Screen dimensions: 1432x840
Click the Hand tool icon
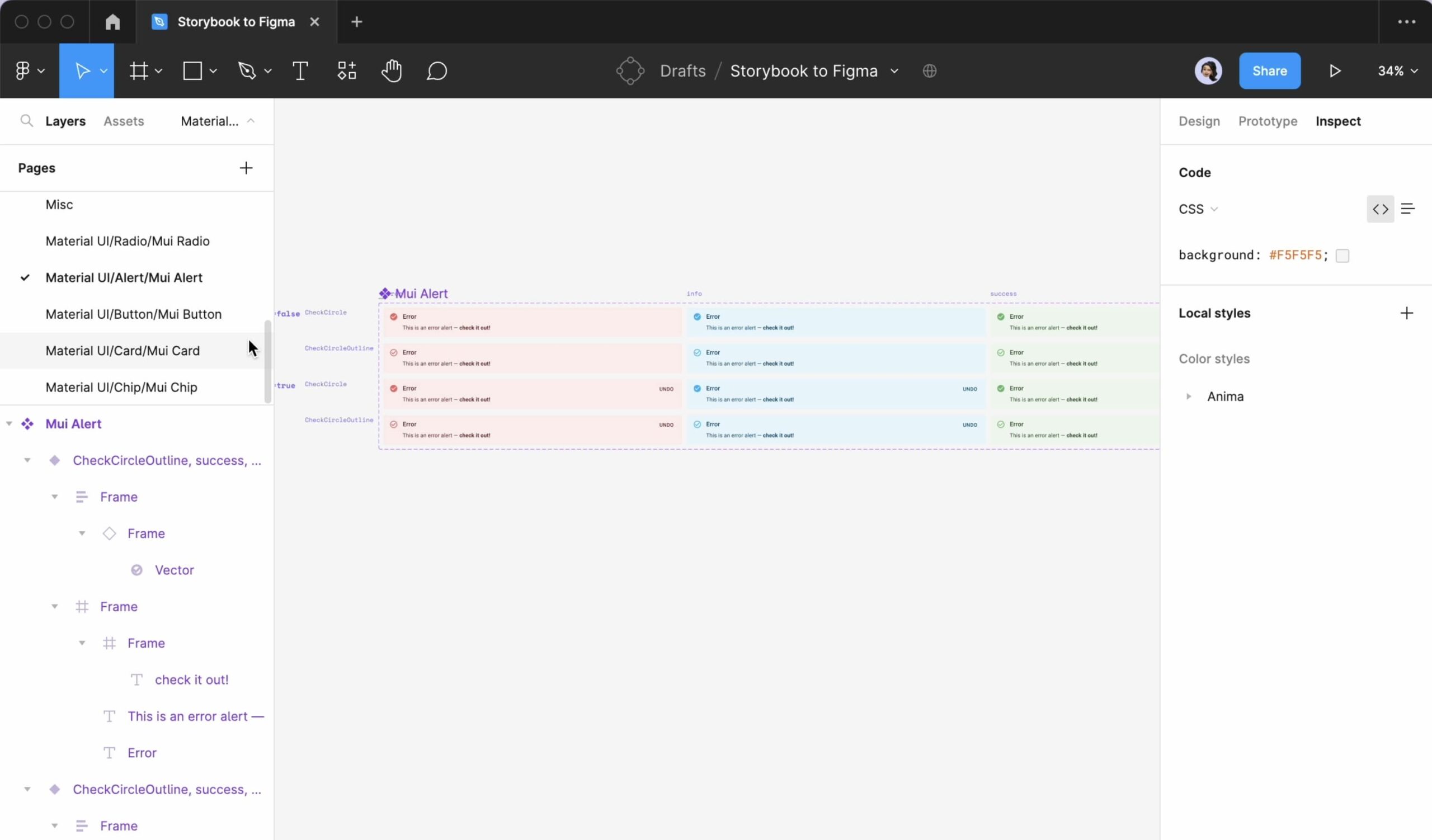pyautogui.click(x=392, y=70)
